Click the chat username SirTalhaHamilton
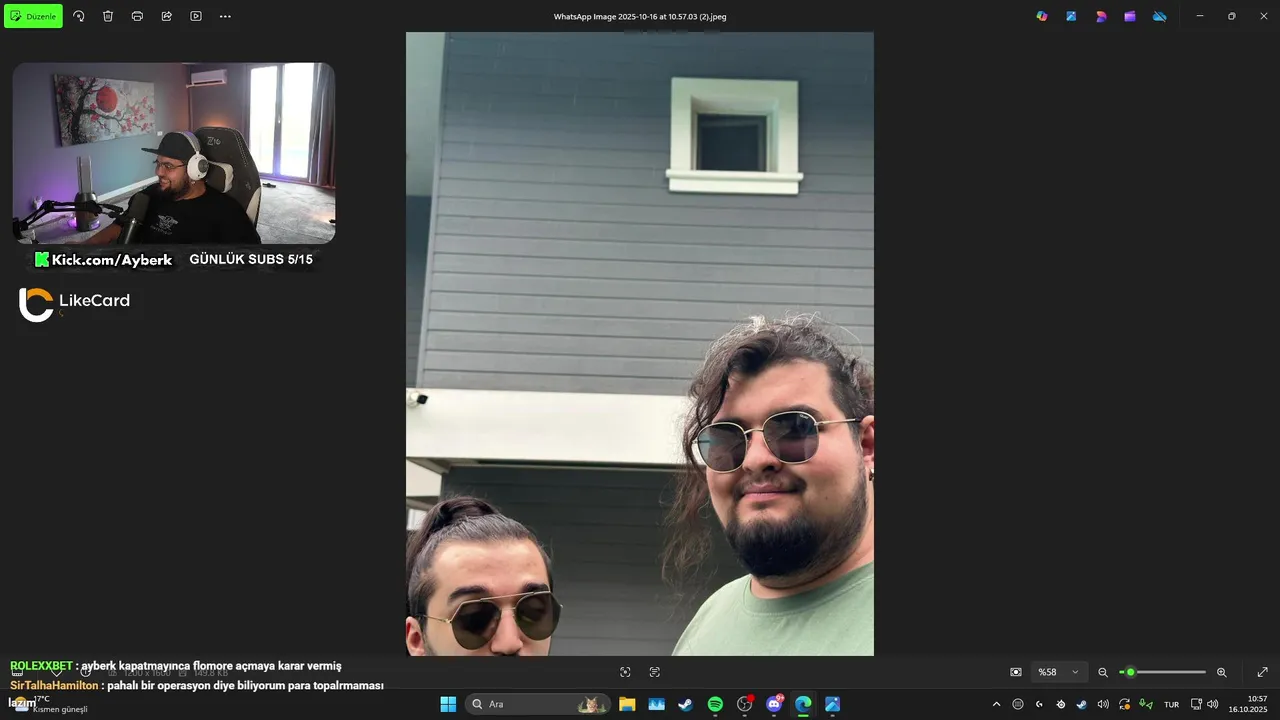 pyautogui.click(x=54, y=686)
